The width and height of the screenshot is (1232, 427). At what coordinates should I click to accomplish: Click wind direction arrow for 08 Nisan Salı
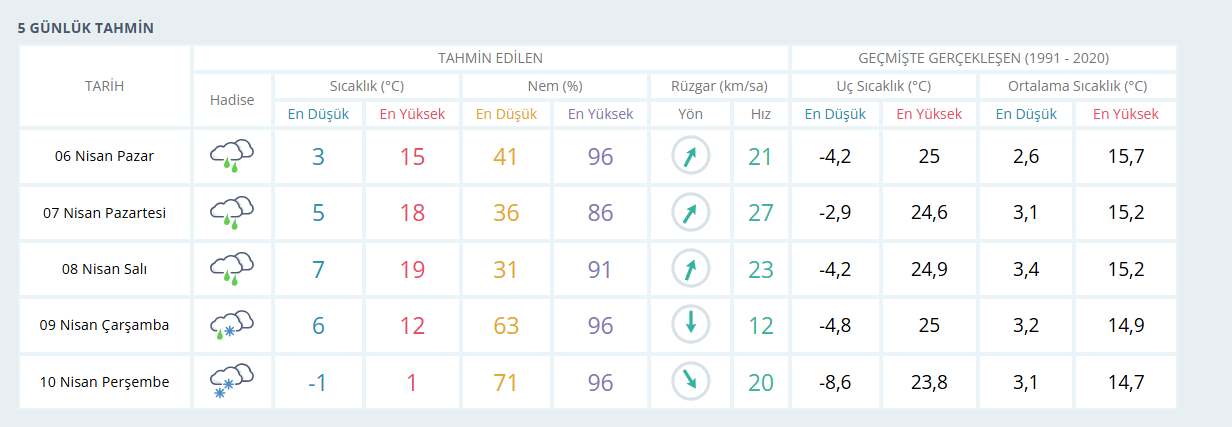click(690, 268)
